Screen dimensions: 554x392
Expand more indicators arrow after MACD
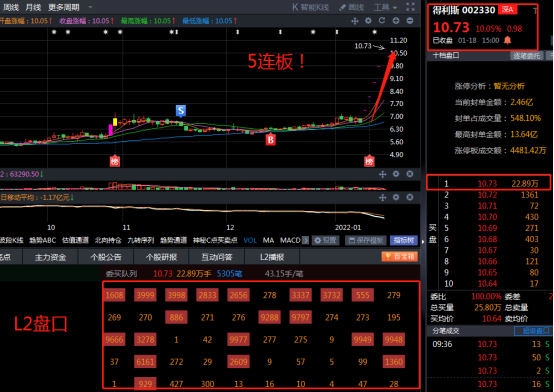[x=306, y=240]
